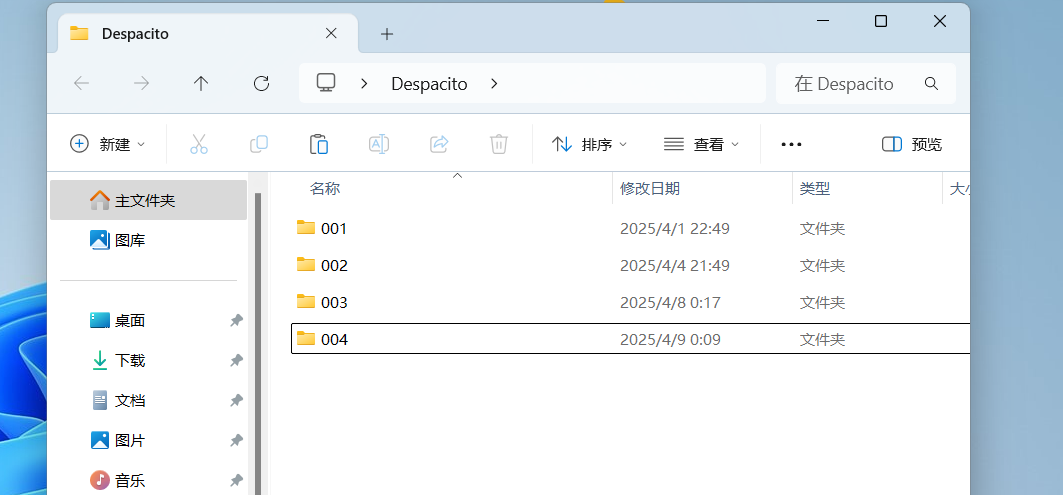Open the 排序 sort dropdown
Screen dimensions: 1063x495
pyautogui.click(x=589, y=144)
